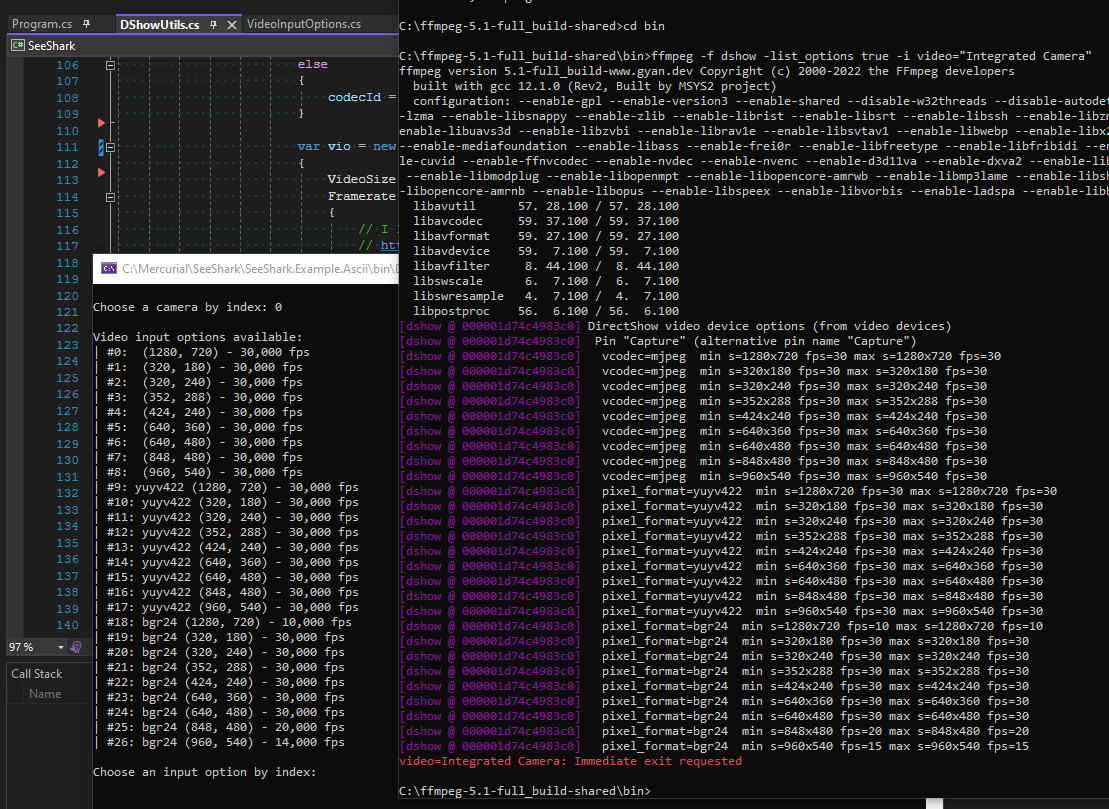Click the 'pixel_format=bgr24 min s=1280x720 fps=10' line

coord(721,627)
